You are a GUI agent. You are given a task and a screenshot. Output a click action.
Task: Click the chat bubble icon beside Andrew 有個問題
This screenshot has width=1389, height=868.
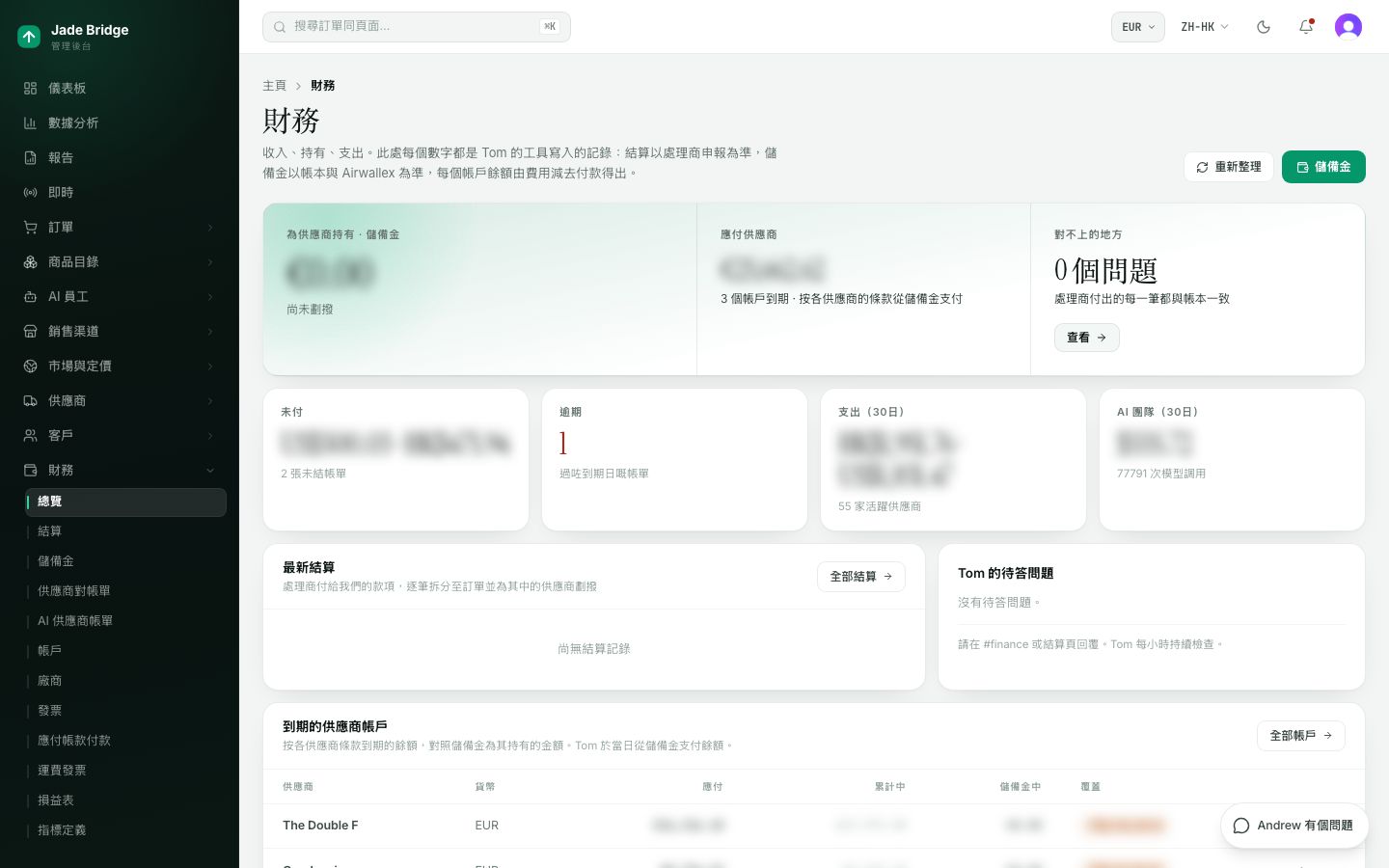tap(1241, 826)
